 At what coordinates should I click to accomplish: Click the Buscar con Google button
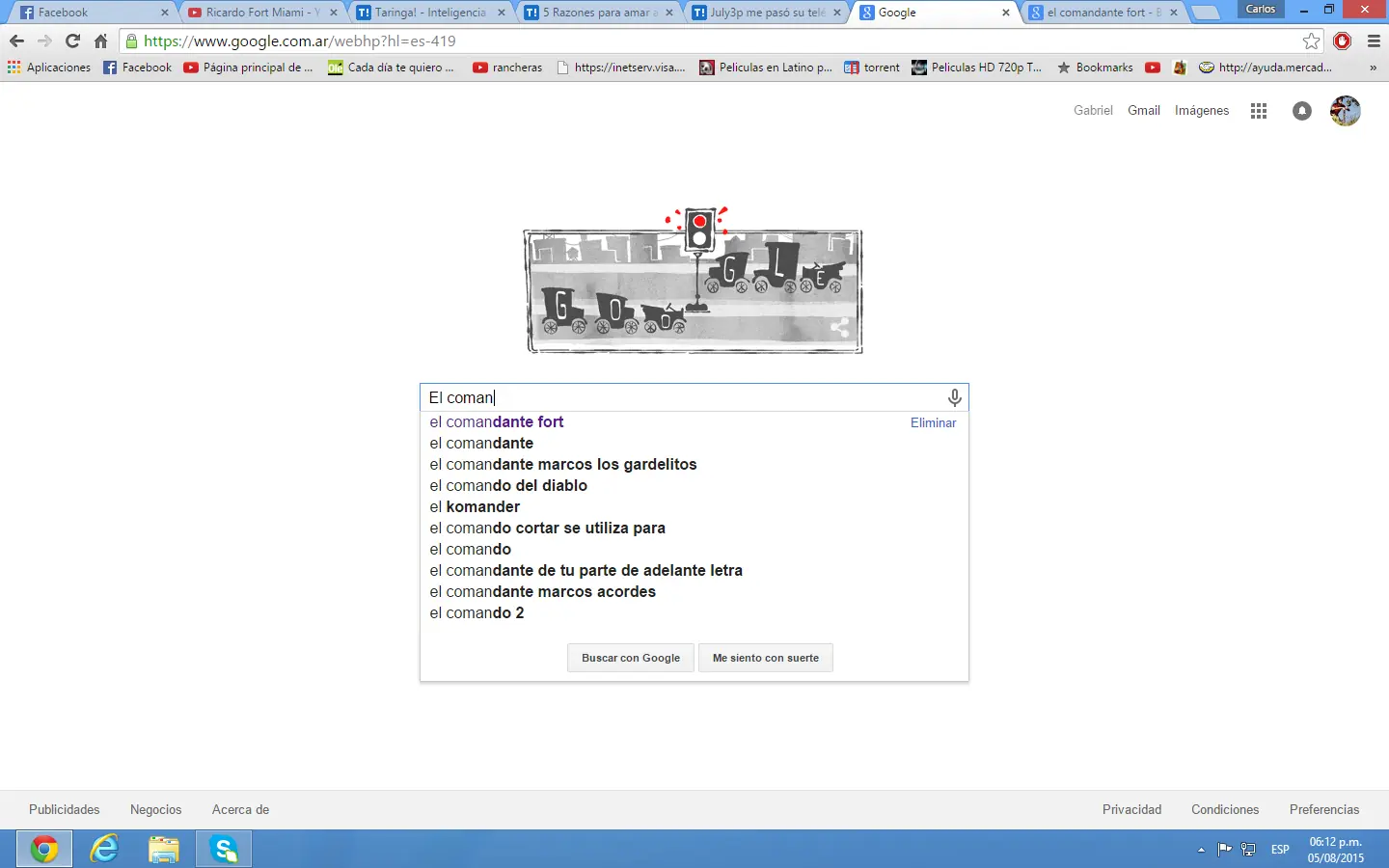tap(631, 658)
